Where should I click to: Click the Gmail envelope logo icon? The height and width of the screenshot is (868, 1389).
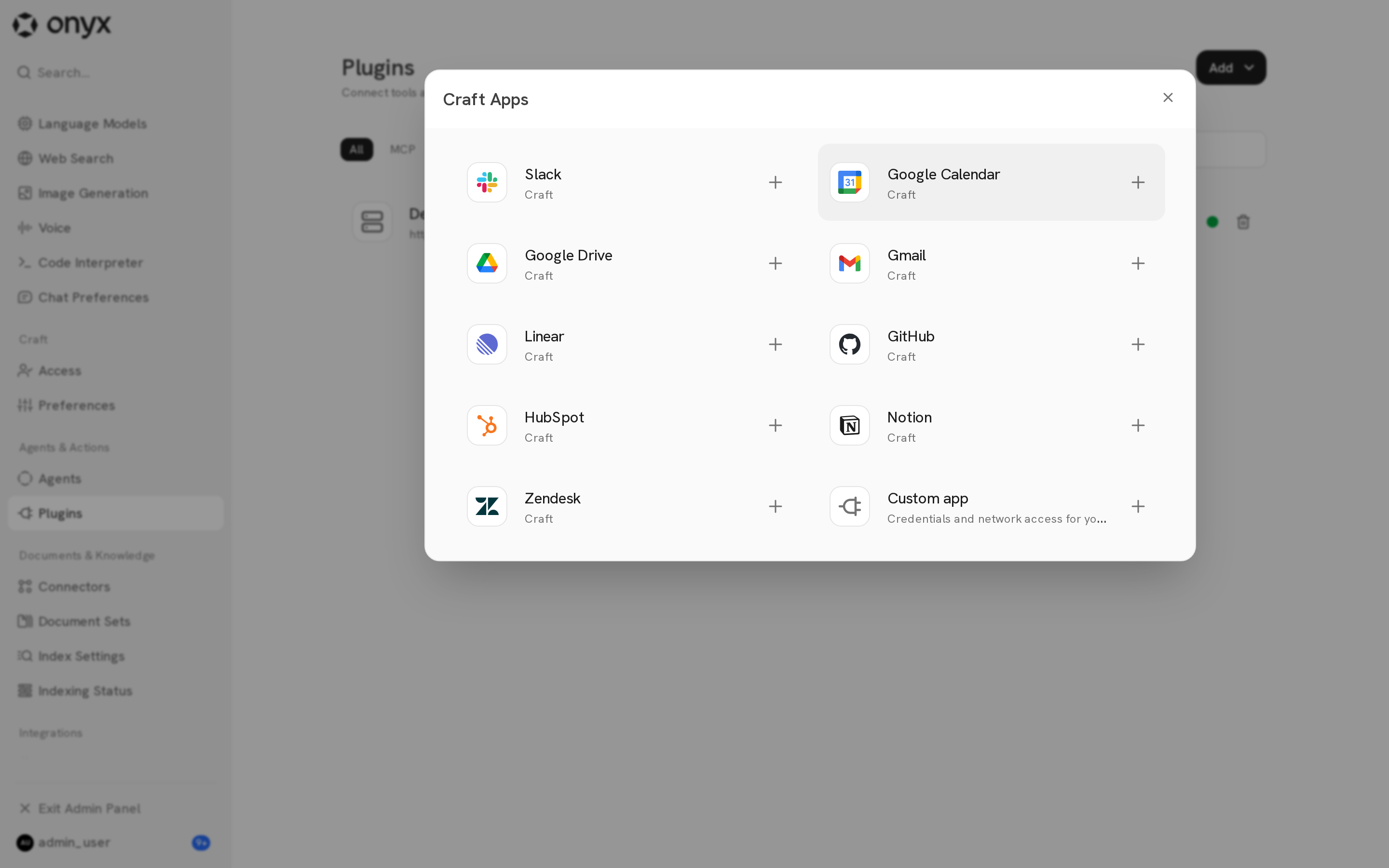pyautogui.click(x=849, y=263)
